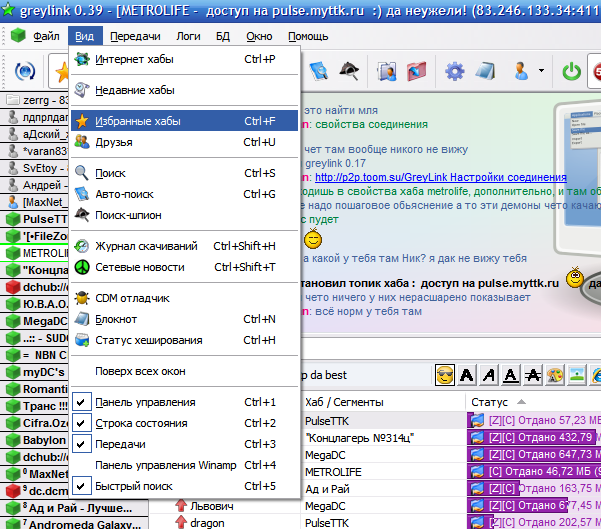Image resolution: width=601 pixels, height=529 pixels.
Task: Switch to myDC's hub tab
Action: click(x=34, y=372)
